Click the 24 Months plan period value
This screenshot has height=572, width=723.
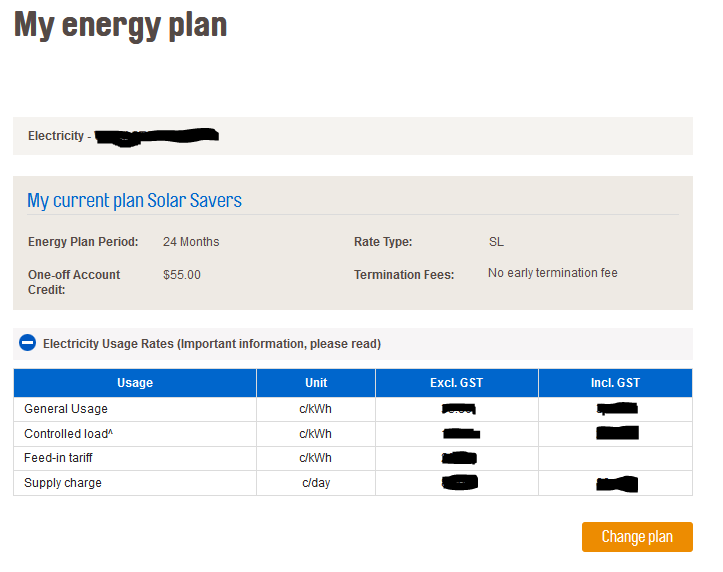pos(191,242)
